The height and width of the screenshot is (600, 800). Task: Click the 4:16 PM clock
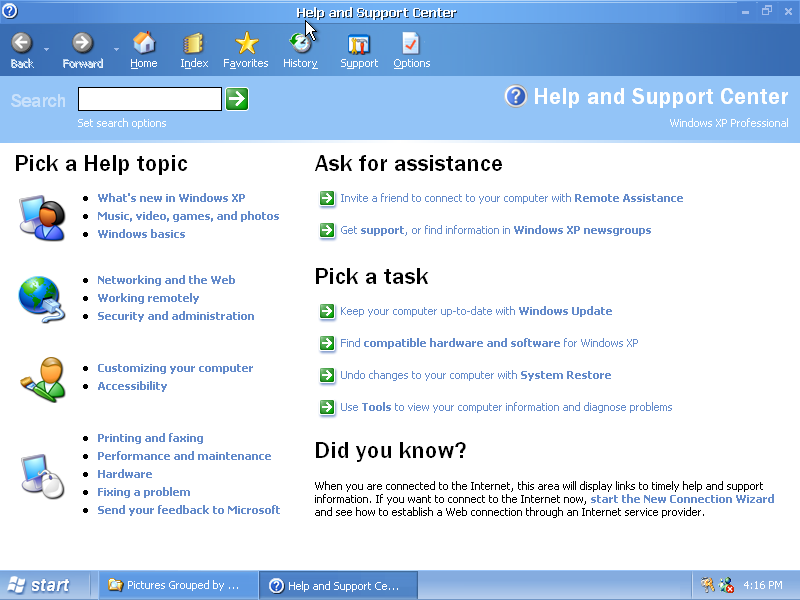pyautogui.click(x=763, y=585)
